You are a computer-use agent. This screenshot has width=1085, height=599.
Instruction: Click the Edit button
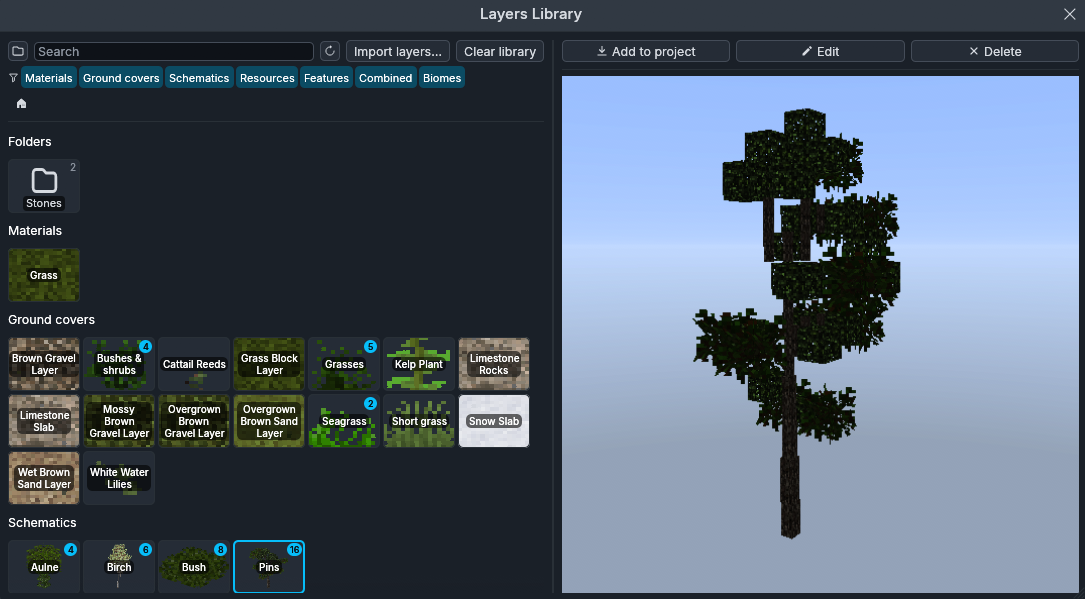pos(820,51)
